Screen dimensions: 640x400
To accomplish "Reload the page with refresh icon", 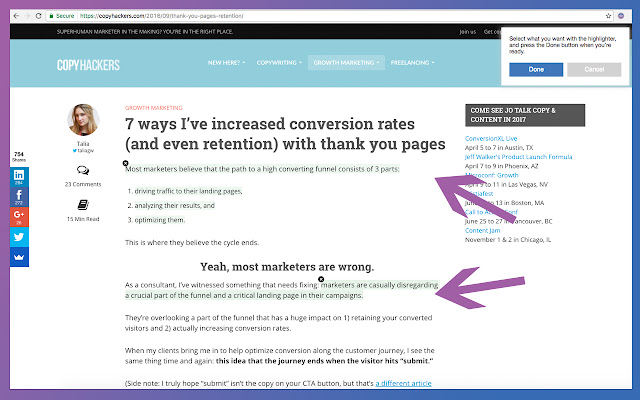I will 38,16.
